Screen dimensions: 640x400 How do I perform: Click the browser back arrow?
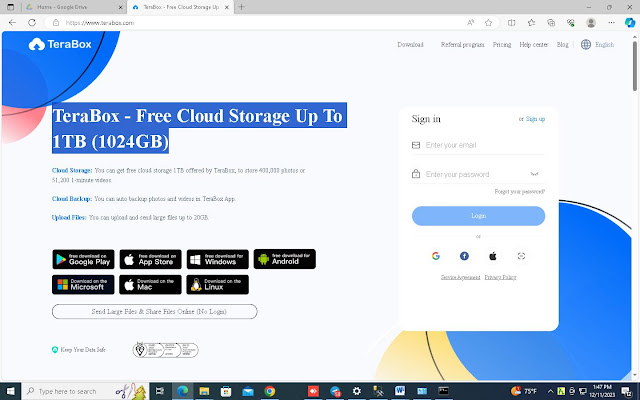12,23
